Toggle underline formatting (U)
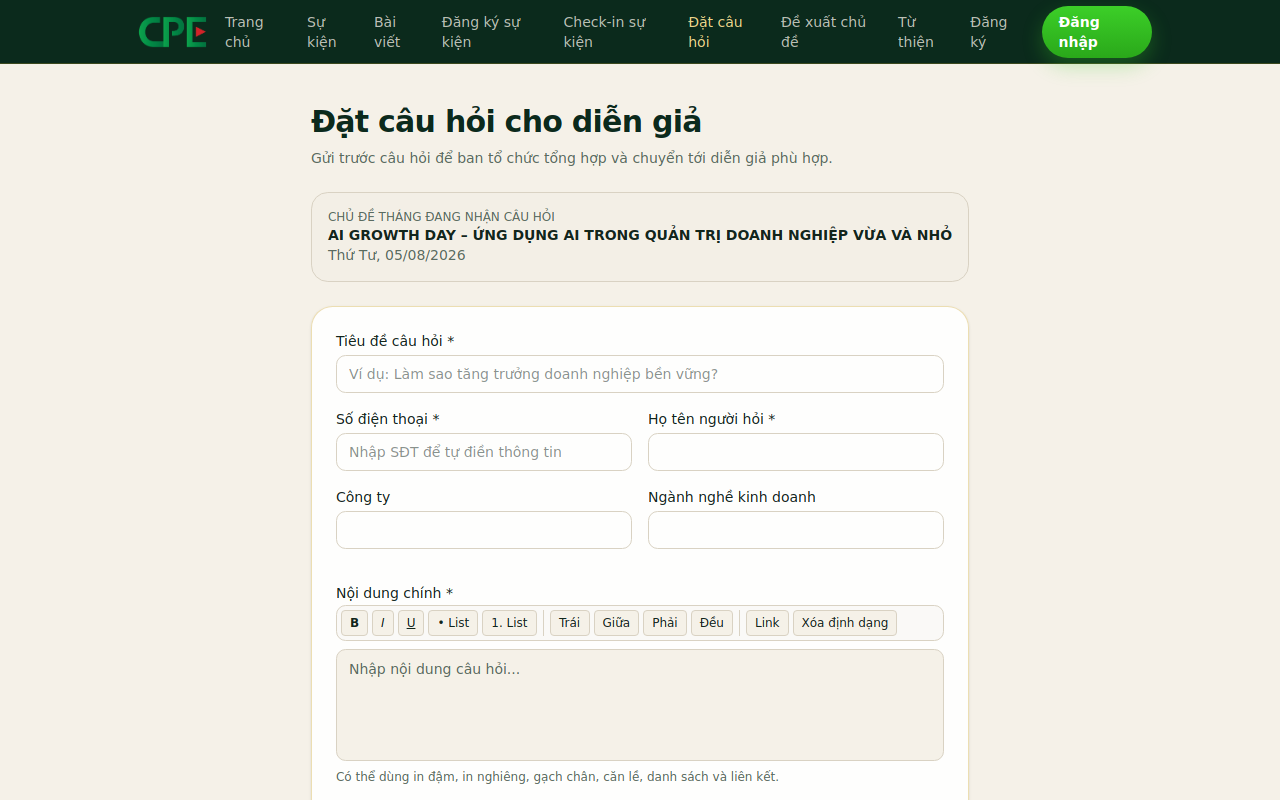 [411, 623]
